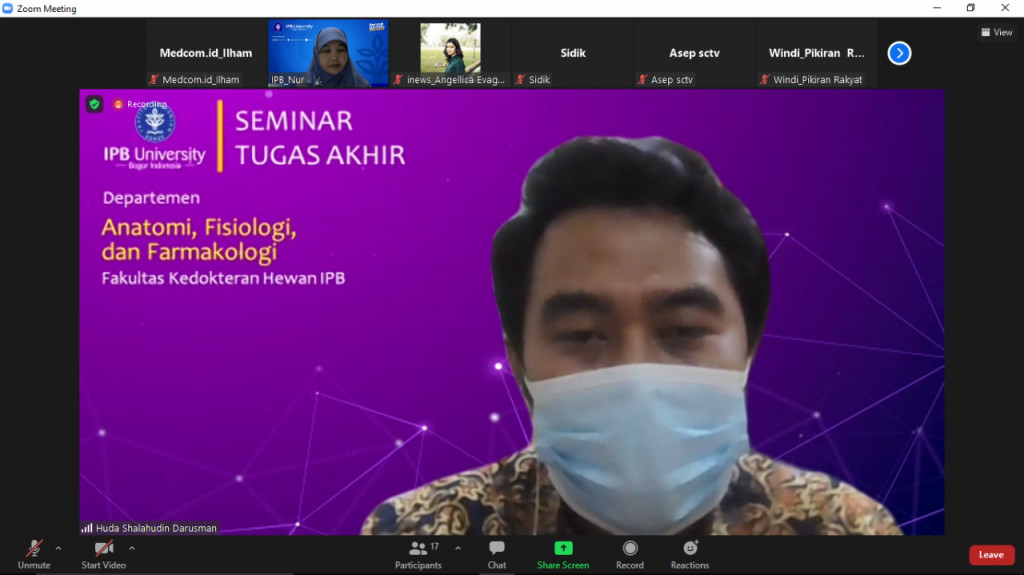The width and height of the screenshot is (1024, 575).
Task: Leave the meeting with red Leave button
Action: click(x=990, y=555)
